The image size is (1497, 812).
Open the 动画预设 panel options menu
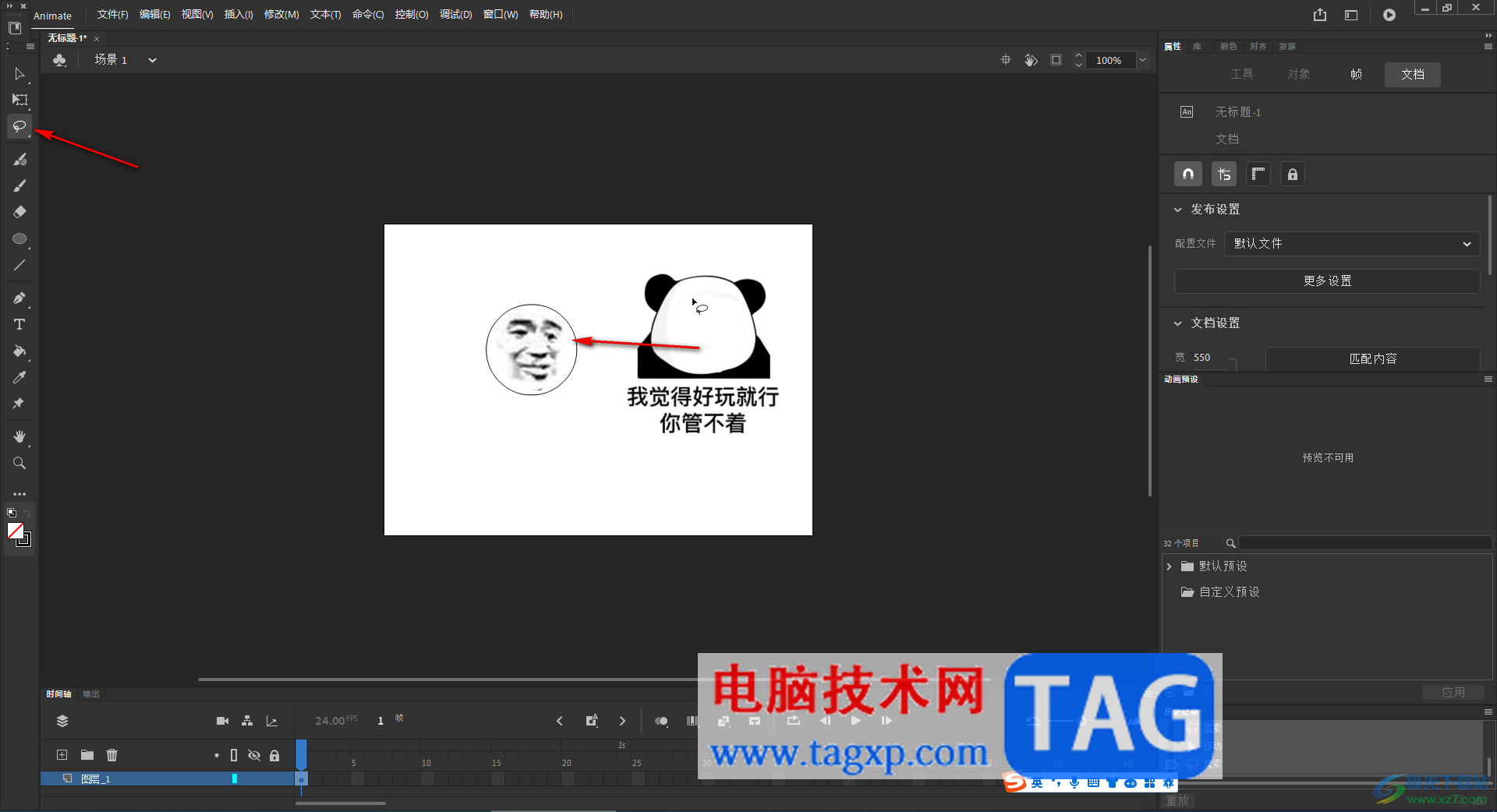(x=1488, y=380)
